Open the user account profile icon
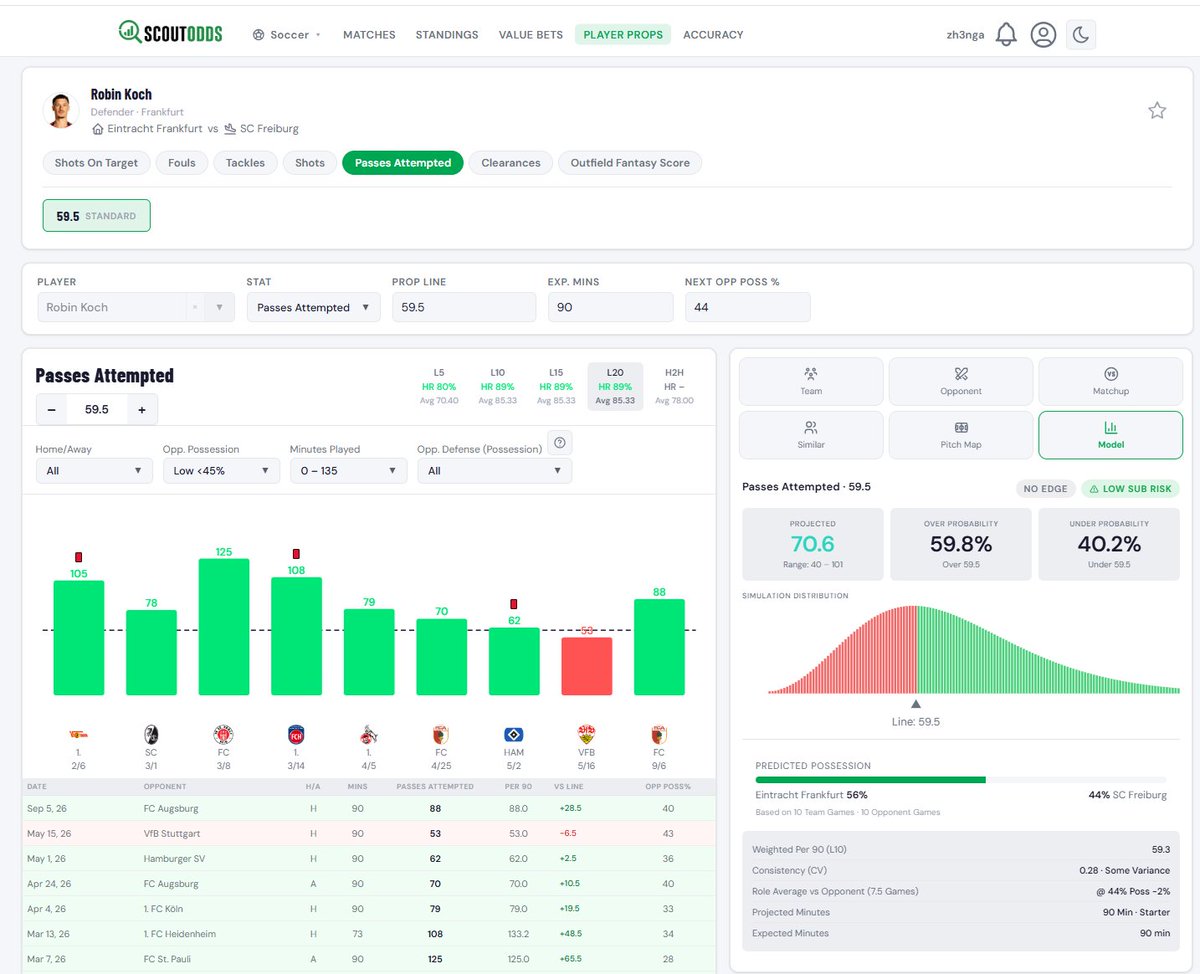This screenshot has width=1200, height=974. (x=1043, y=35)
